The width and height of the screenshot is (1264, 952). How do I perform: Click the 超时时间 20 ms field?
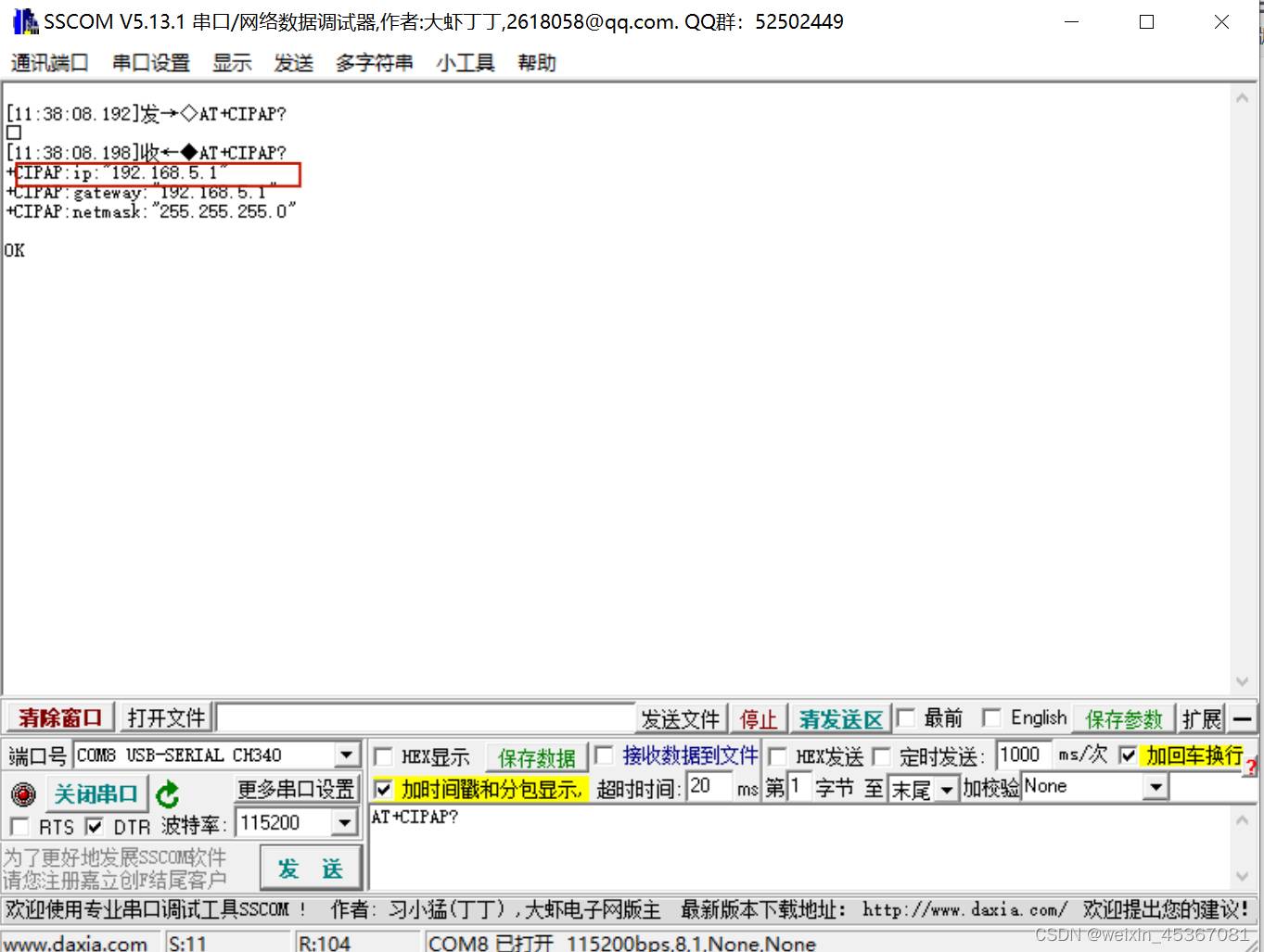coord(709,787)
